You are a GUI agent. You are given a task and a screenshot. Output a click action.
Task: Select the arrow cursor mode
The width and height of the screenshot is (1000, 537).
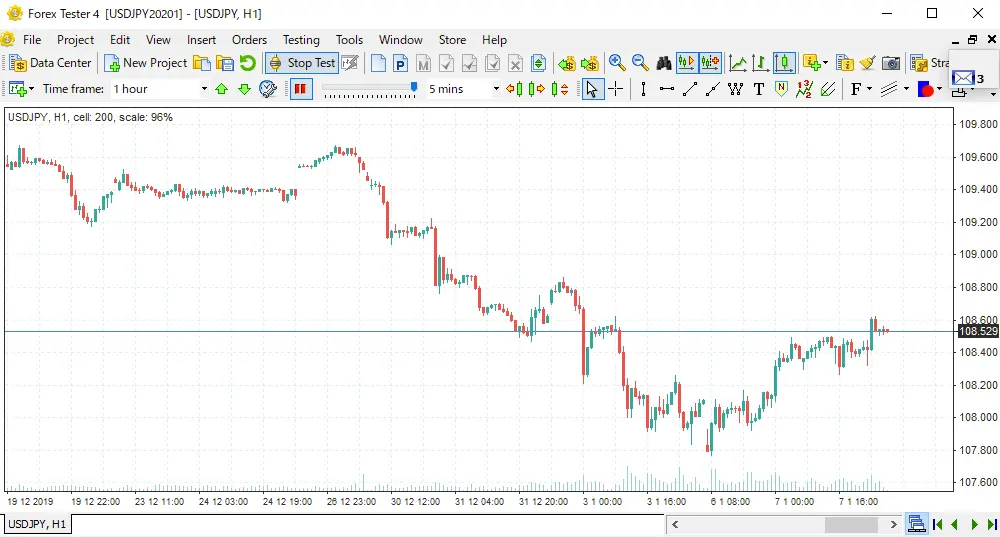tap(592, 89)
